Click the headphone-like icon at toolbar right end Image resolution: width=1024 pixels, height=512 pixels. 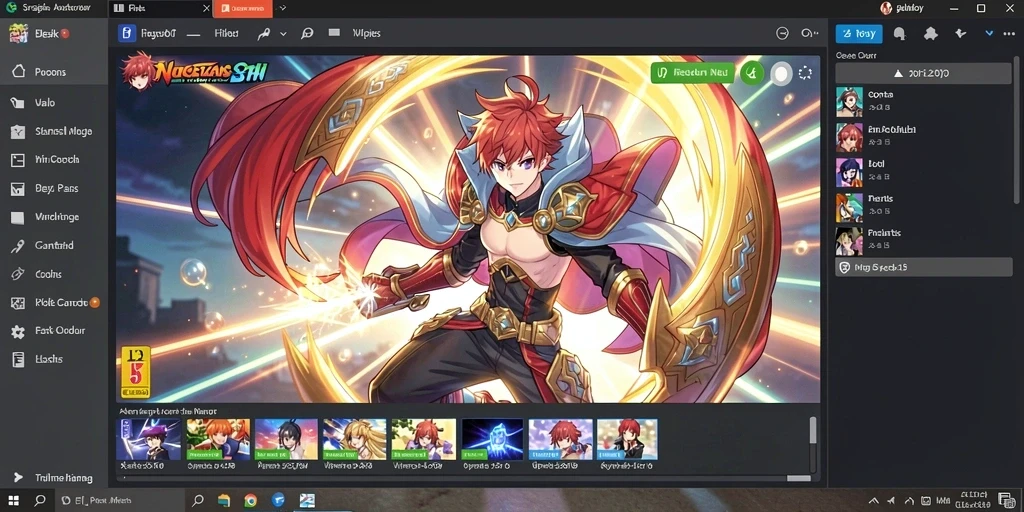click(x=809, y=34)
